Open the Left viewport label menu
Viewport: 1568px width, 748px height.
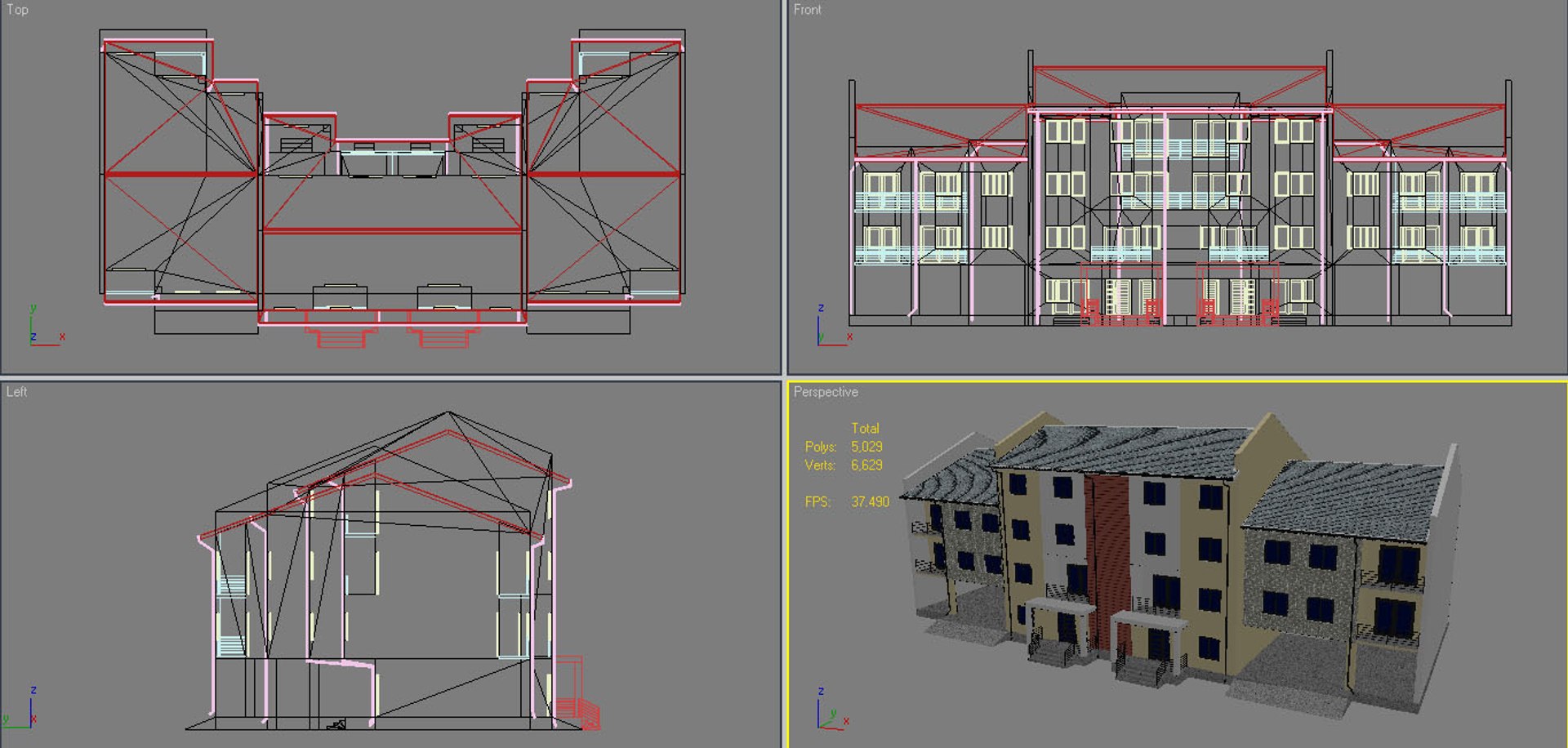coord(16,392)
